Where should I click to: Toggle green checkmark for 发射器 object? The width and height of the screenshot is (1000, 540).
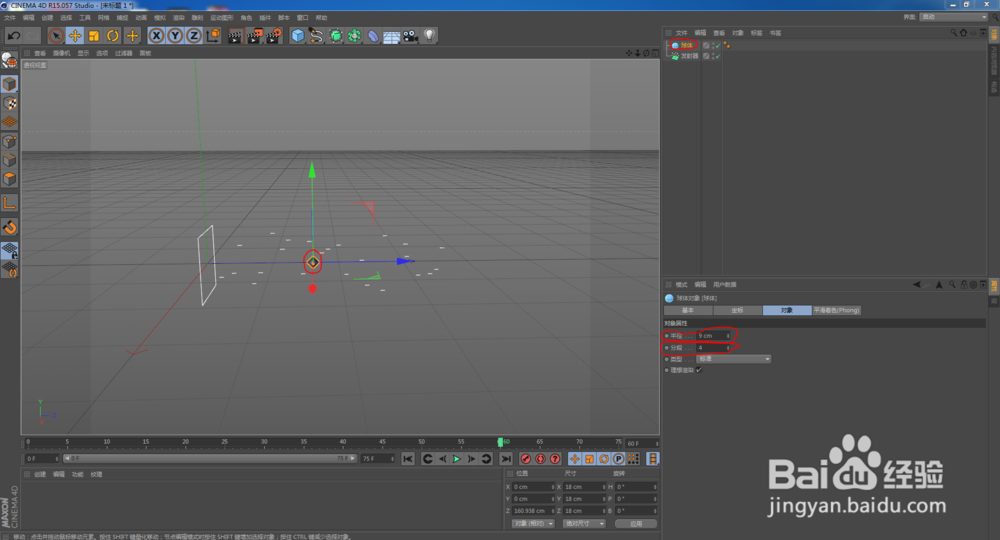[x=717, y=56]
